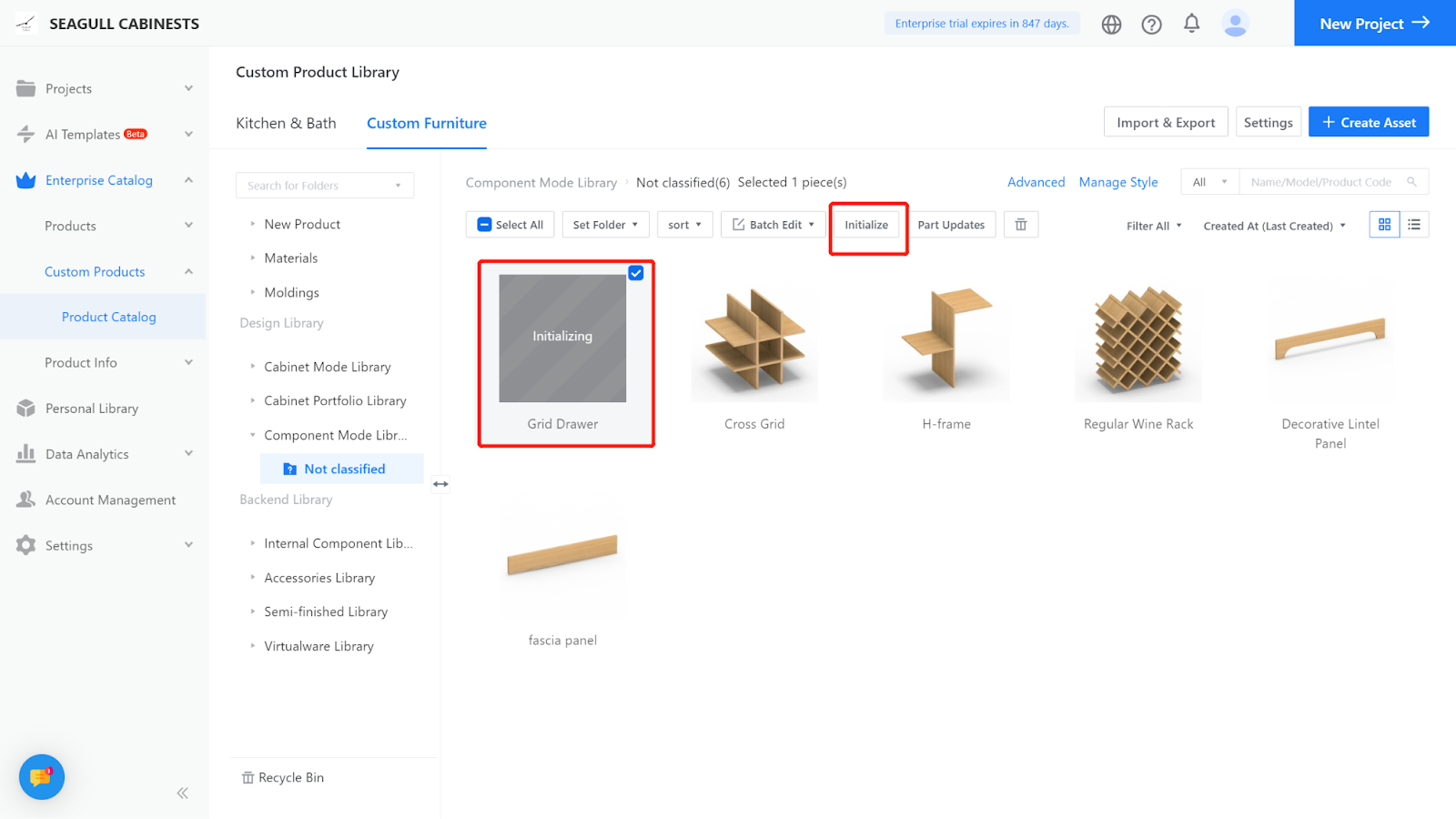The height and width of the screenshot is (819, 1456).
Task: Switch to the Kitchen & Bath tab
Action: pos(286,123)
